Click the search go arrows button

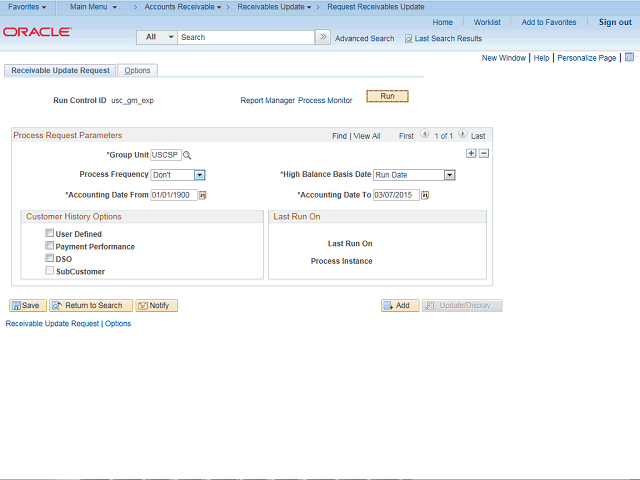323,37
